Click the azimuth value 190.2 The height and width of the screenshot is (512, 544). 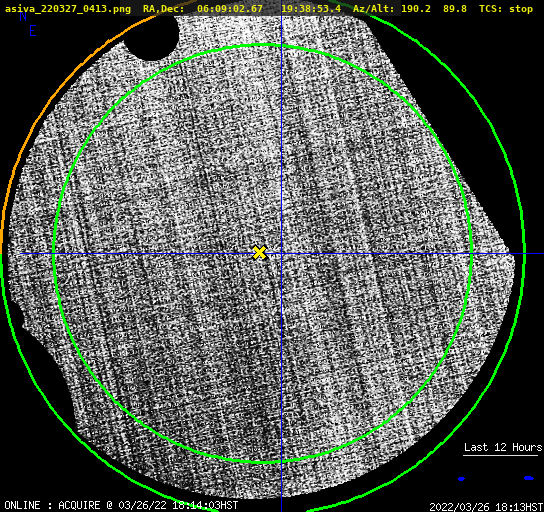pos(416,9)
